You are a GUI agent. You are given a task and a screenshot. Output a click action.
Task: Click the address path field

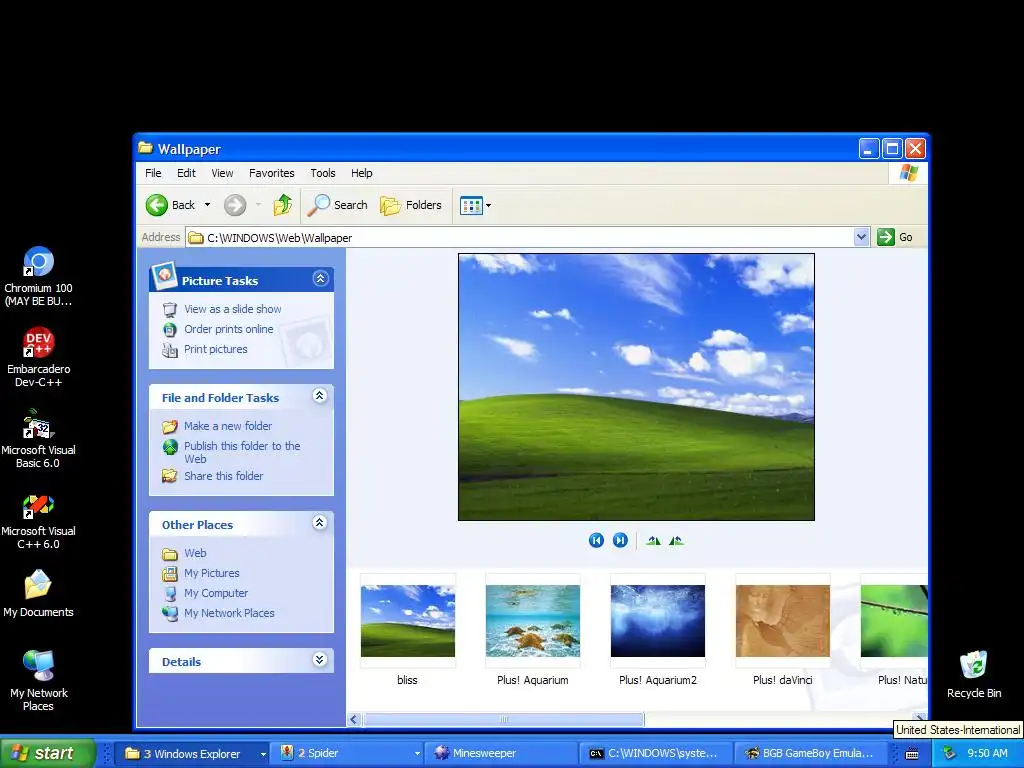click(520, 238)
